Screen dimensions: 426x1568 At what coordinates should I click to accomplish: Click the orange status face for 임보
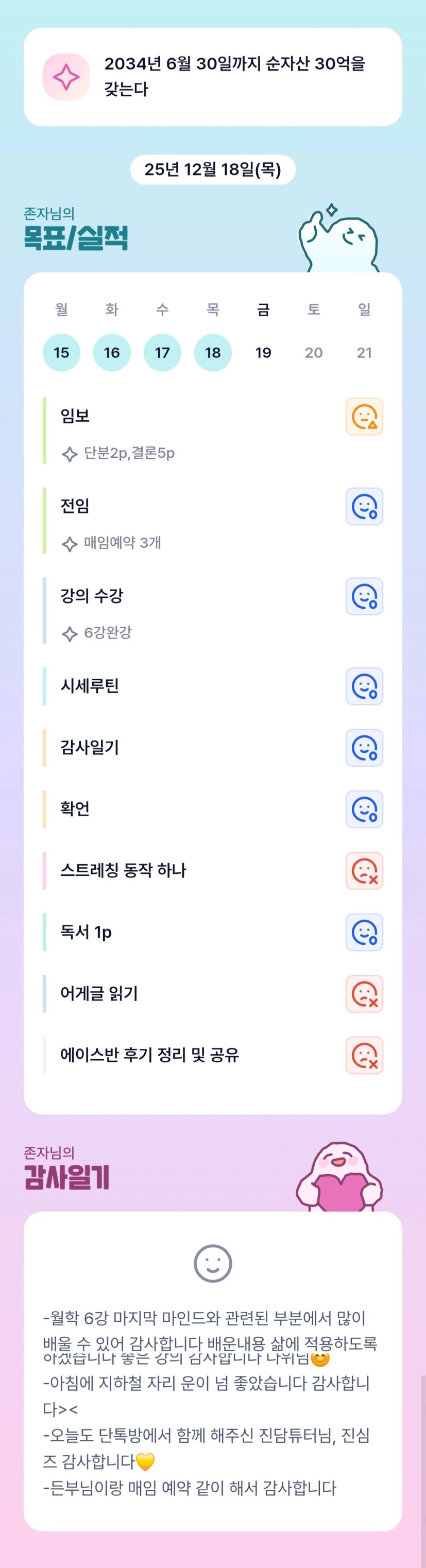point(364,417)
